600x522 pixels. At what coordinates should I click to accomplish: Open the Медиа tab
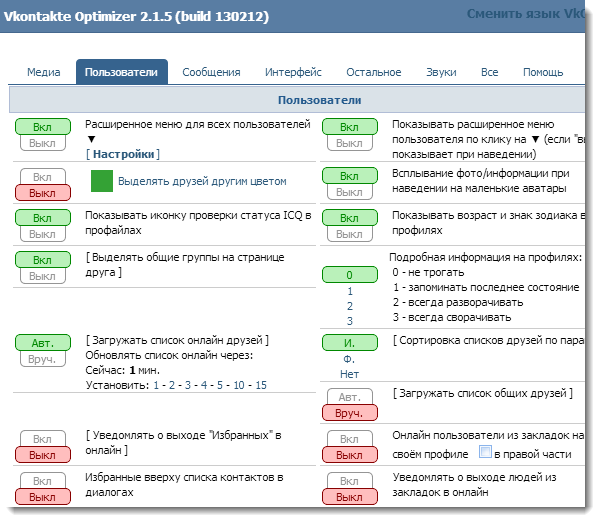coord(44,72)
